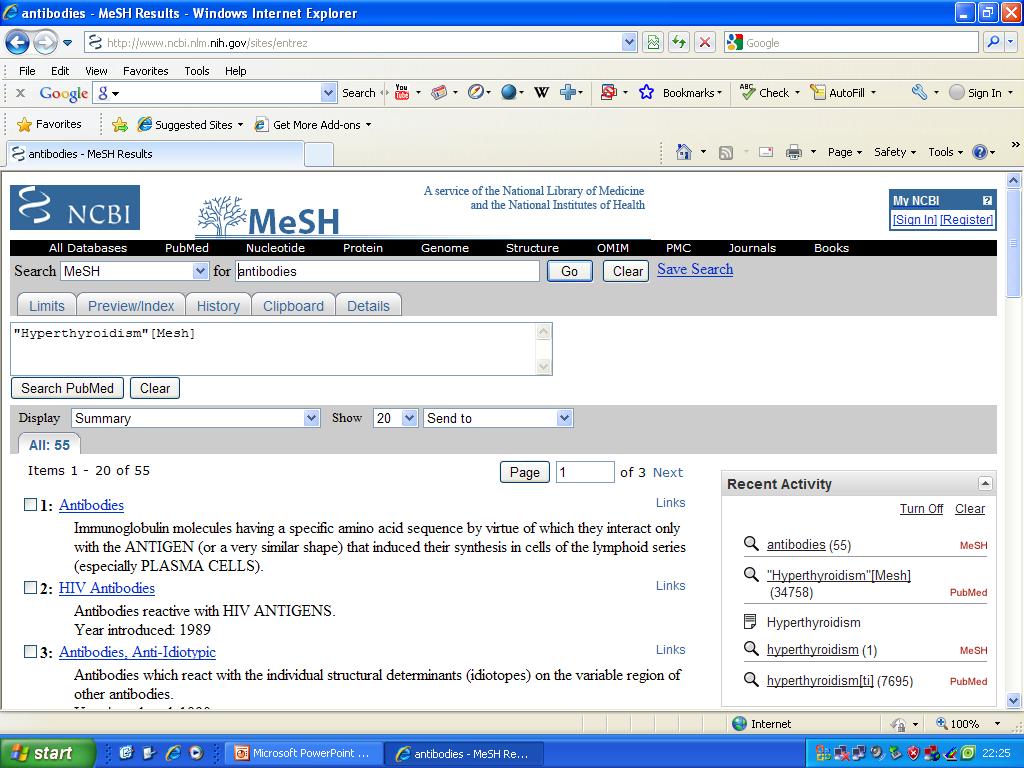Open the HIV Antibodies result link

106,588
